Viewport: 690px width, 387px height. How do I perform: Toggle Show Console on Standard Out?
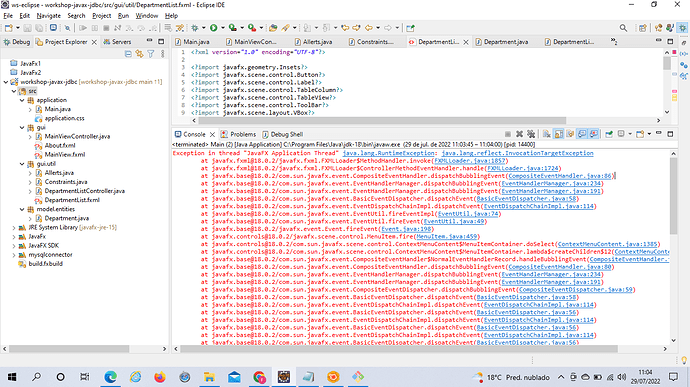(582, 134)
